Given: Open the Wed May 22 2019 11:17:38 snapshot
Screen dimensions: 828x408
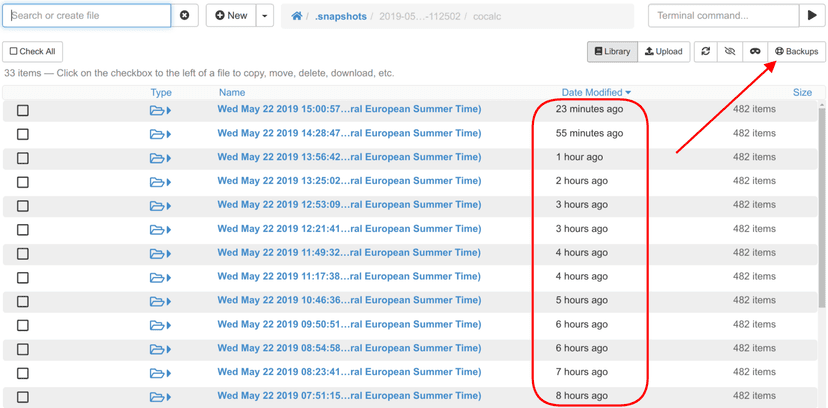Looking at the screenshot, I should point(349,277).
